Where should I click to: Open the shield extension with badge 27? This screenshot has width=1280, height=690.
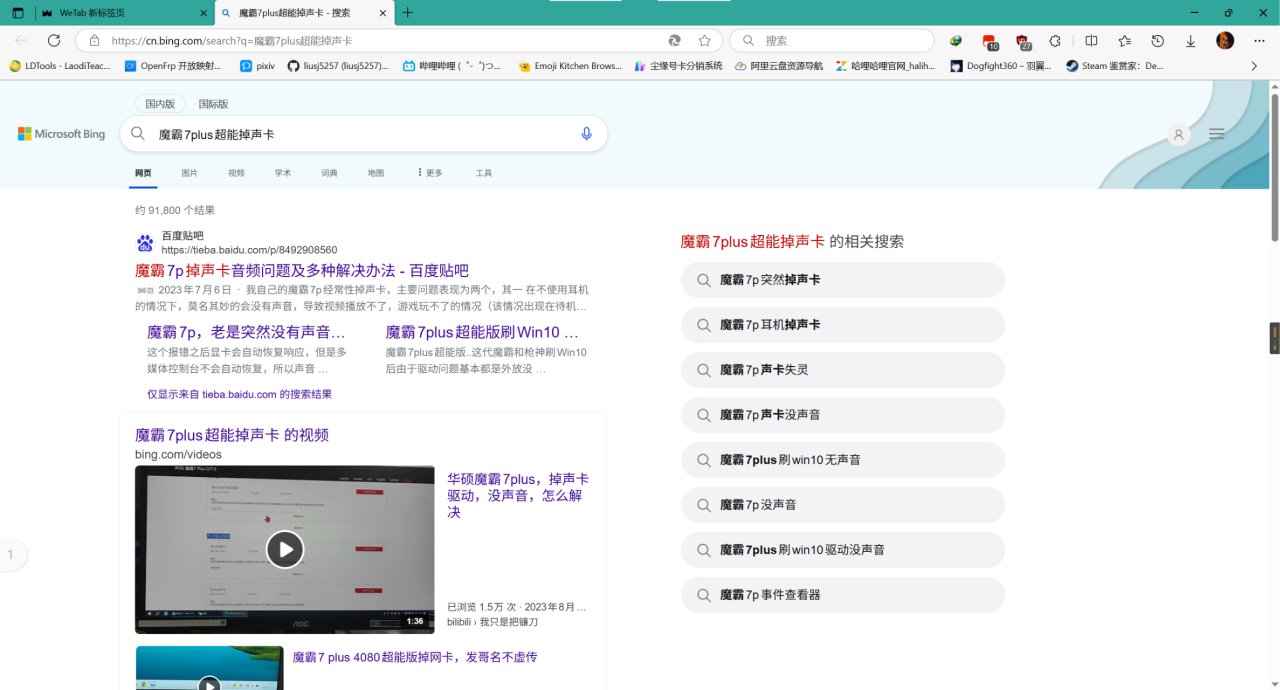click(1023, 42)
